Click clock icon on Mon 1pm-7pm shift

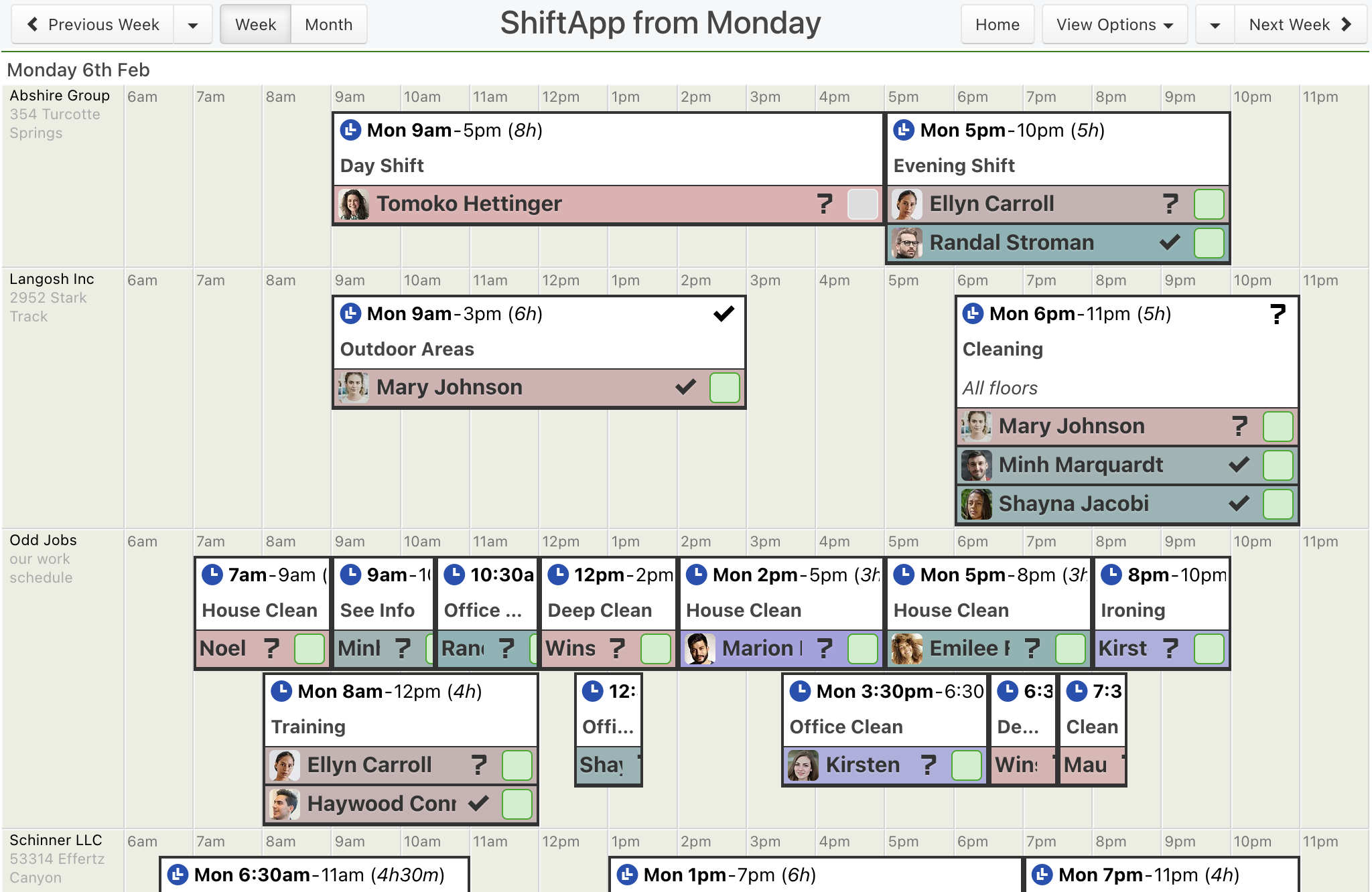627,875
